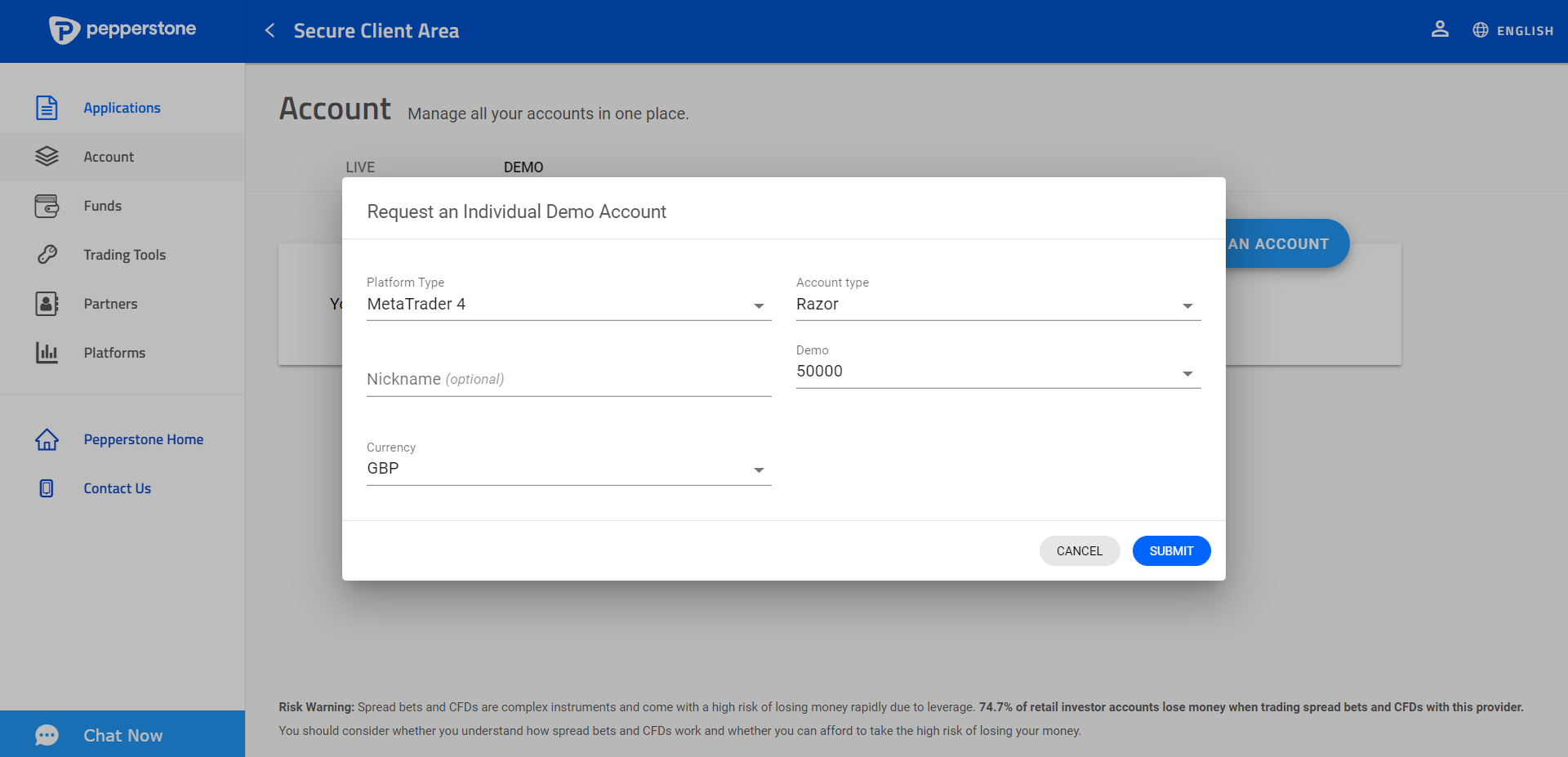The height and width of the screenshot is (757, 1568).
Task: Click the Account page heading
Action: [335, 109]
